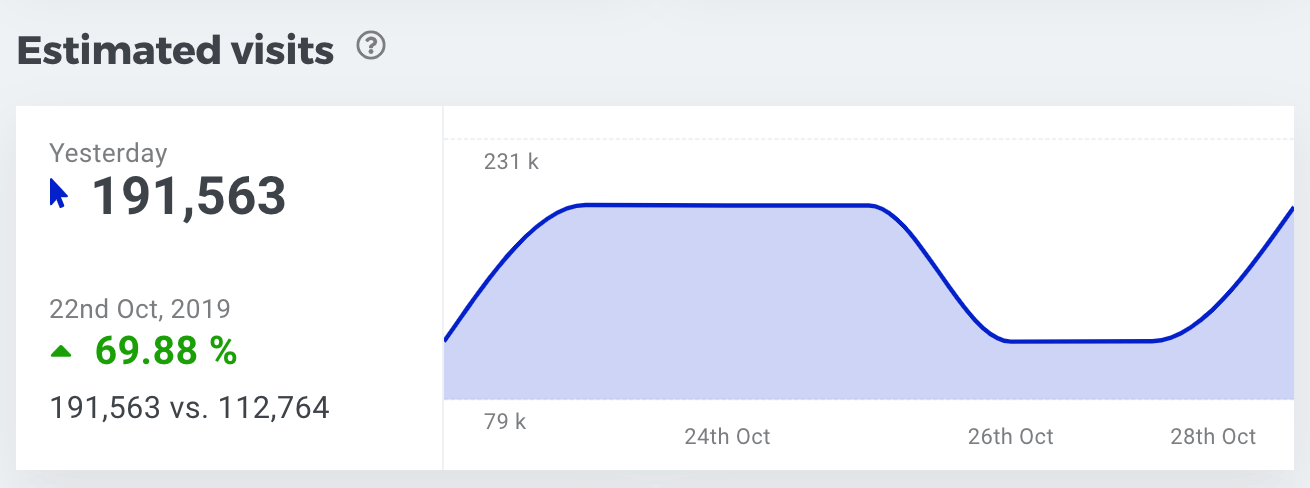1310x488 pixels.
Task: Click the blue cursor arrow icon
Action: click(x=58, y=194)
